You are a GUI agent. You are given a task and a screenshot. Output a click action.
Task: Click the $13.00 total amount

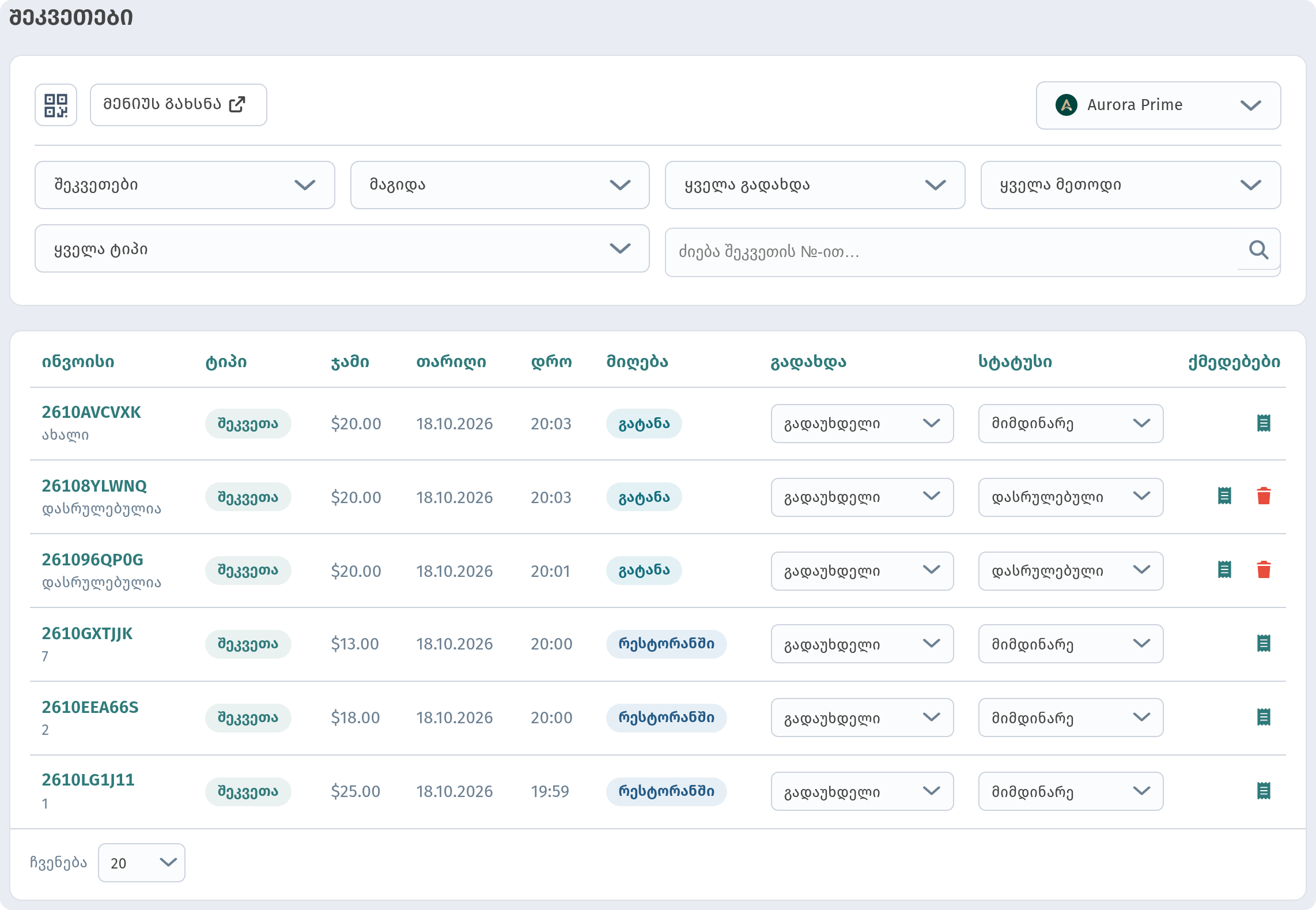[355, 644]
